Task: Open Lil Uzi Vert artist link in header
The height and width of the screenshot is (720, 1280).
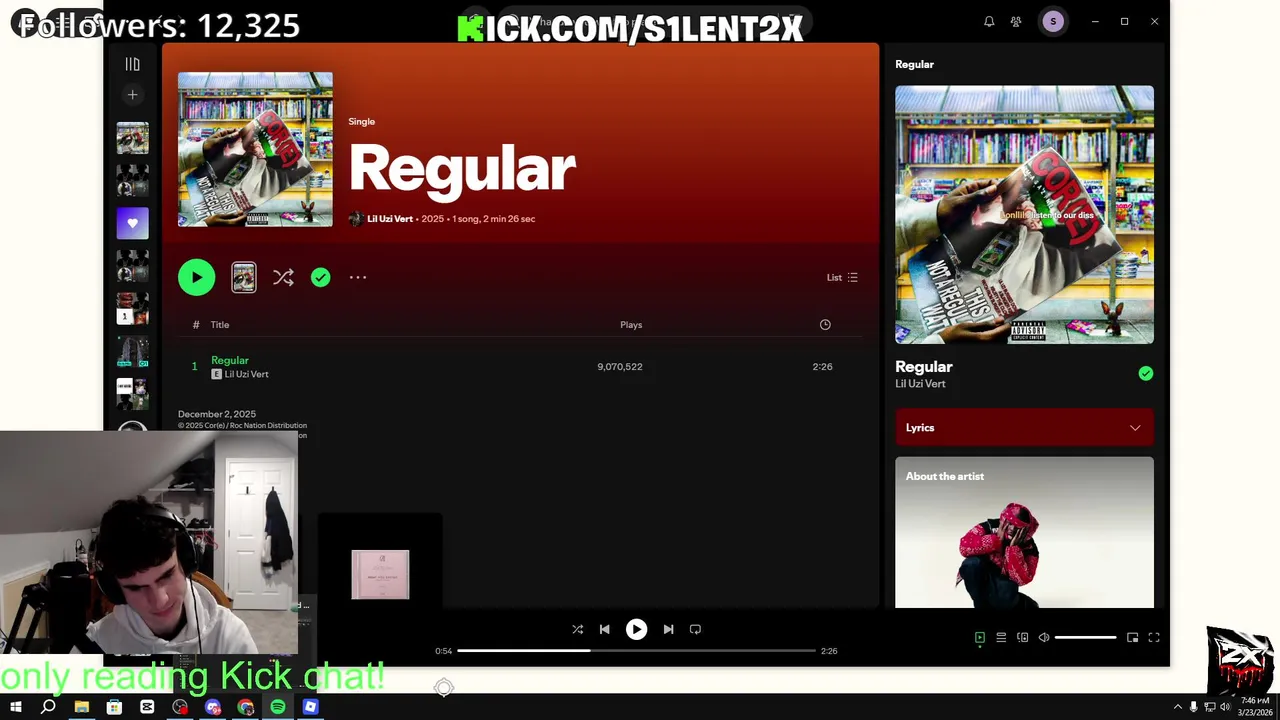Action: (390, 219)
